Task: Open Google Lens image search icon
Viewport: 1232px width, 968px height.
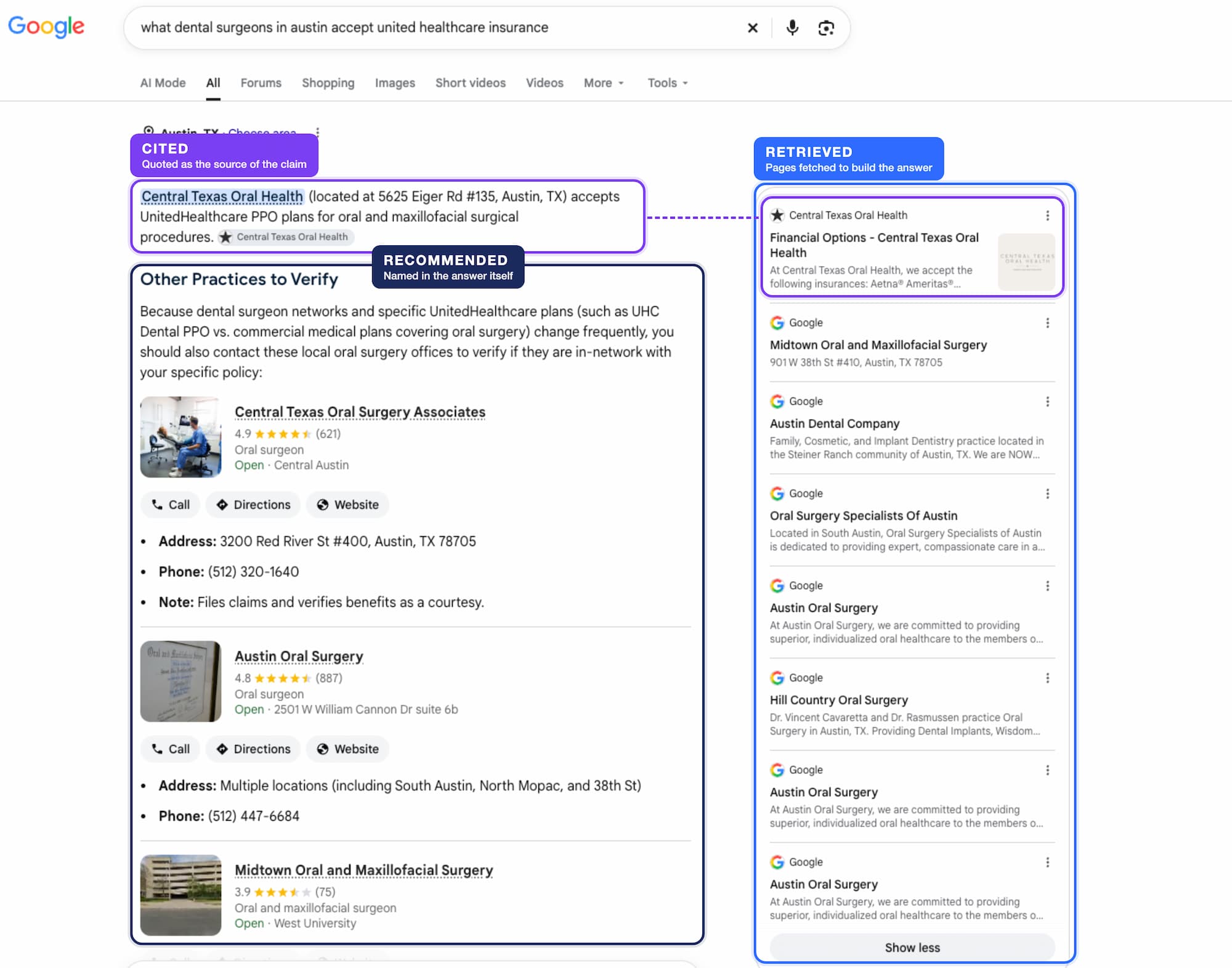Action: point(826,28)
